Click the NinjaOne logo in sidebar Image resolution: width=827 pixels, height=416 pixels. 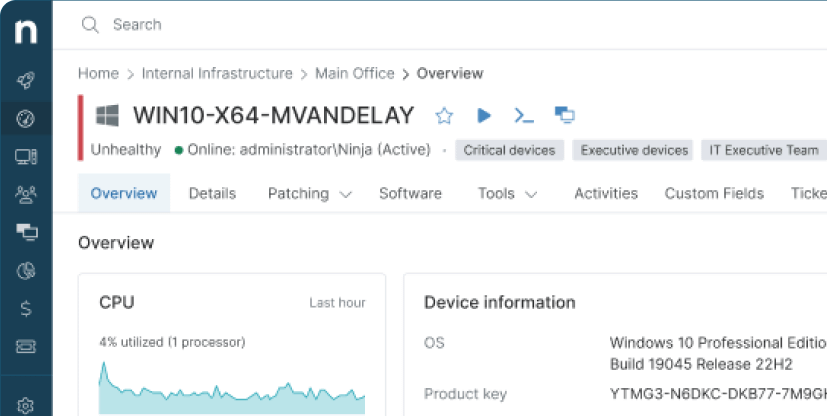pyautogui.click(x=26, y=32)
